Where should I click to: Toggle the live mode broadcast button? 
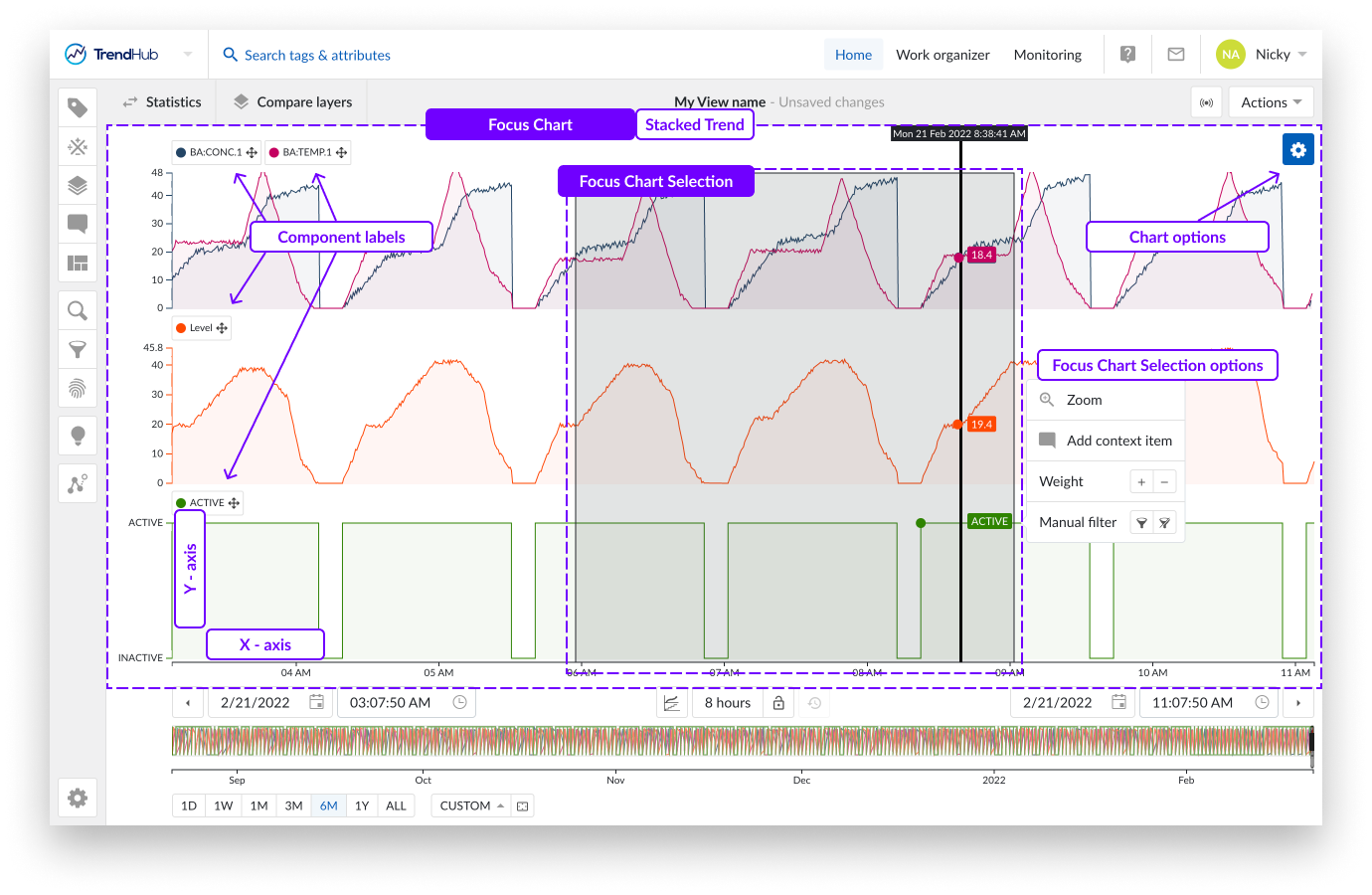pos(1206,102)
